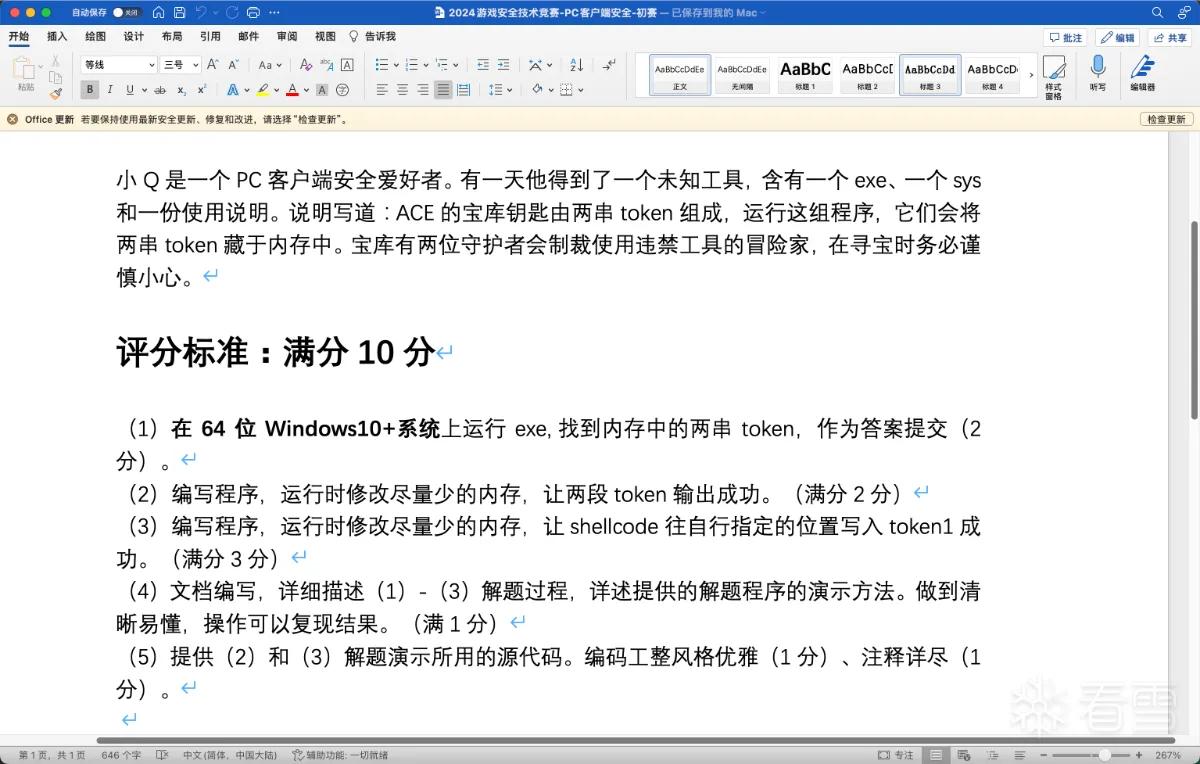Viewport: 1200px width, 764px height.
Task: Switch to the 插入 ribbon tab
Action: coord(57,36)
